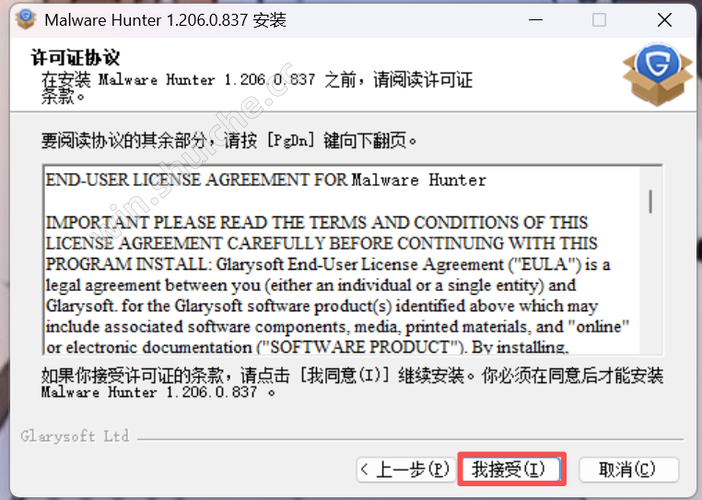Viewport: 702px width, 500px height.
Task: Click the Malware Hunter installer title bar icon
Action: coord(26,20)
